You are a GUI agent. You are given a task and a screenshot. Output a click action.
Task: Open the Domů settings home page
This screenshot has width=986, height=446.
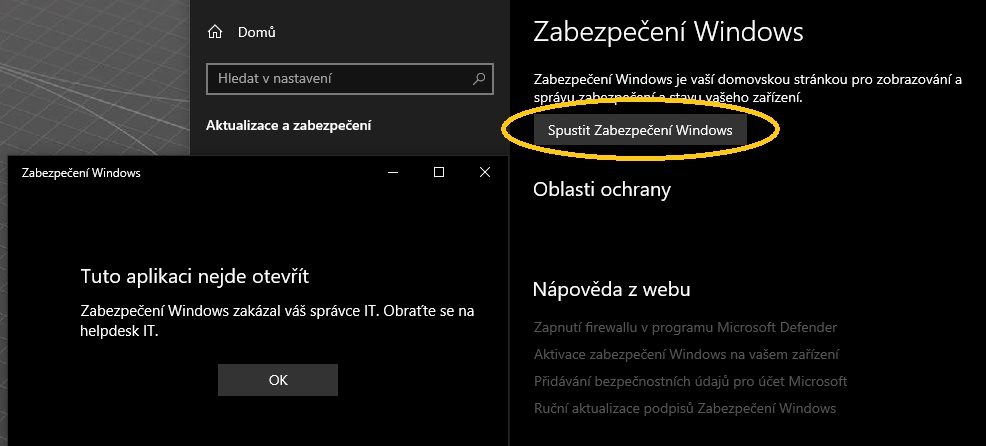pos(256,32)
